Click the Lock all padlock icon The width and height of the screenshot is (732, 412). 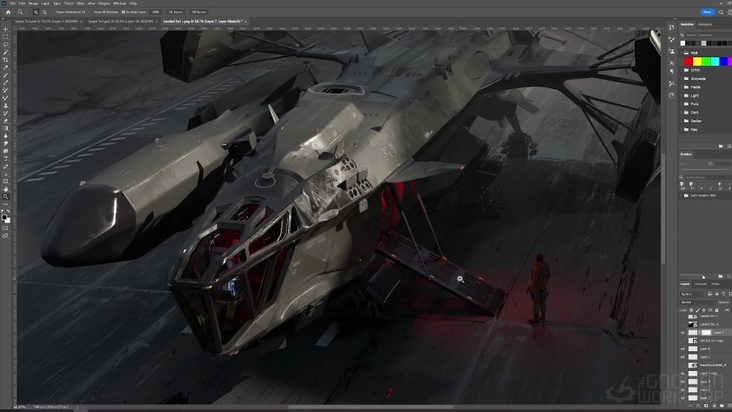[717, 310]
